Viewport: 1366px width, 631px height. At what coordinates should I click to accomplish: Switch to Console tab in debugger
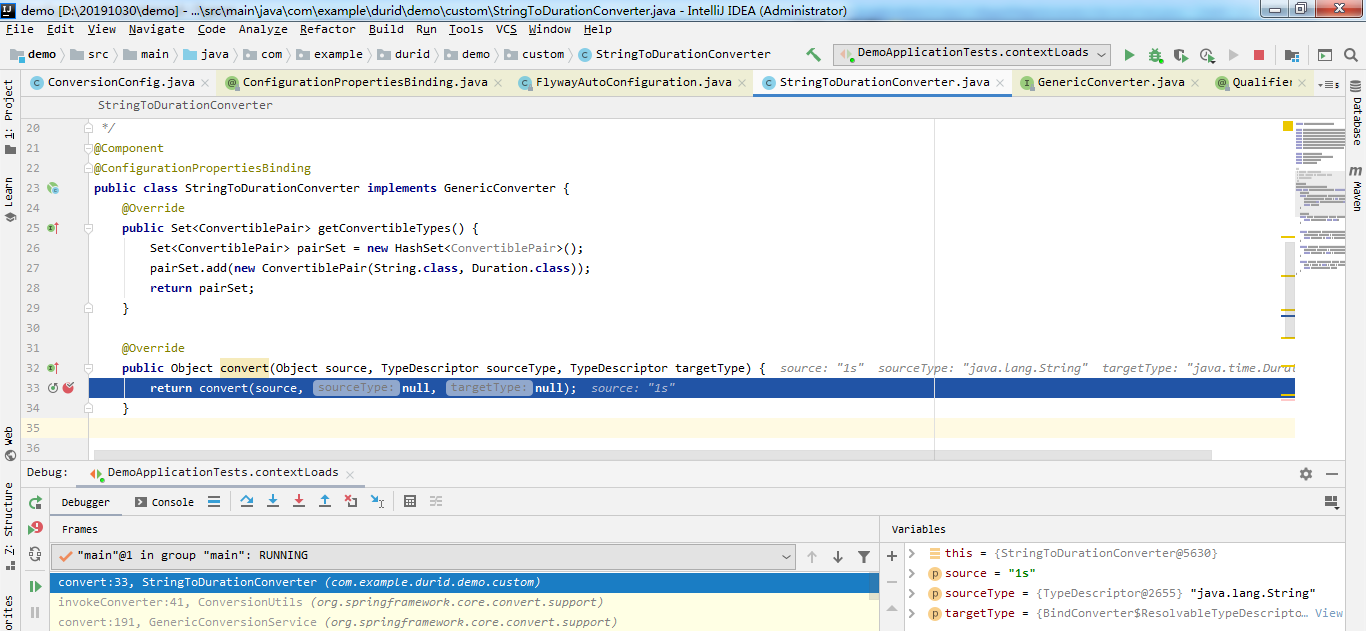click(164, 502)
